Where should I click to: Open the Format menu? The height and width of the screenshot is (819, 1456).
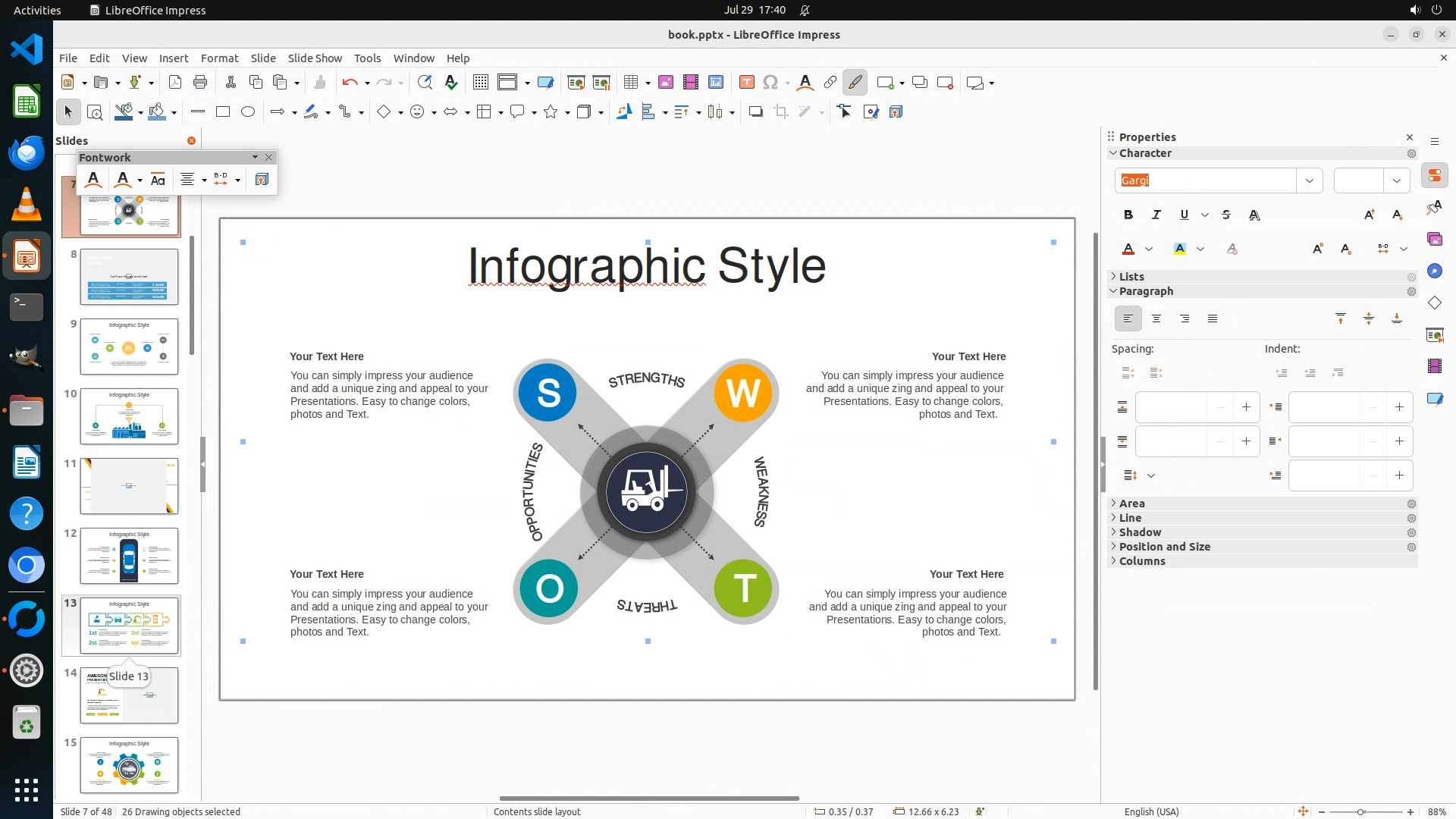coord(219,58)
